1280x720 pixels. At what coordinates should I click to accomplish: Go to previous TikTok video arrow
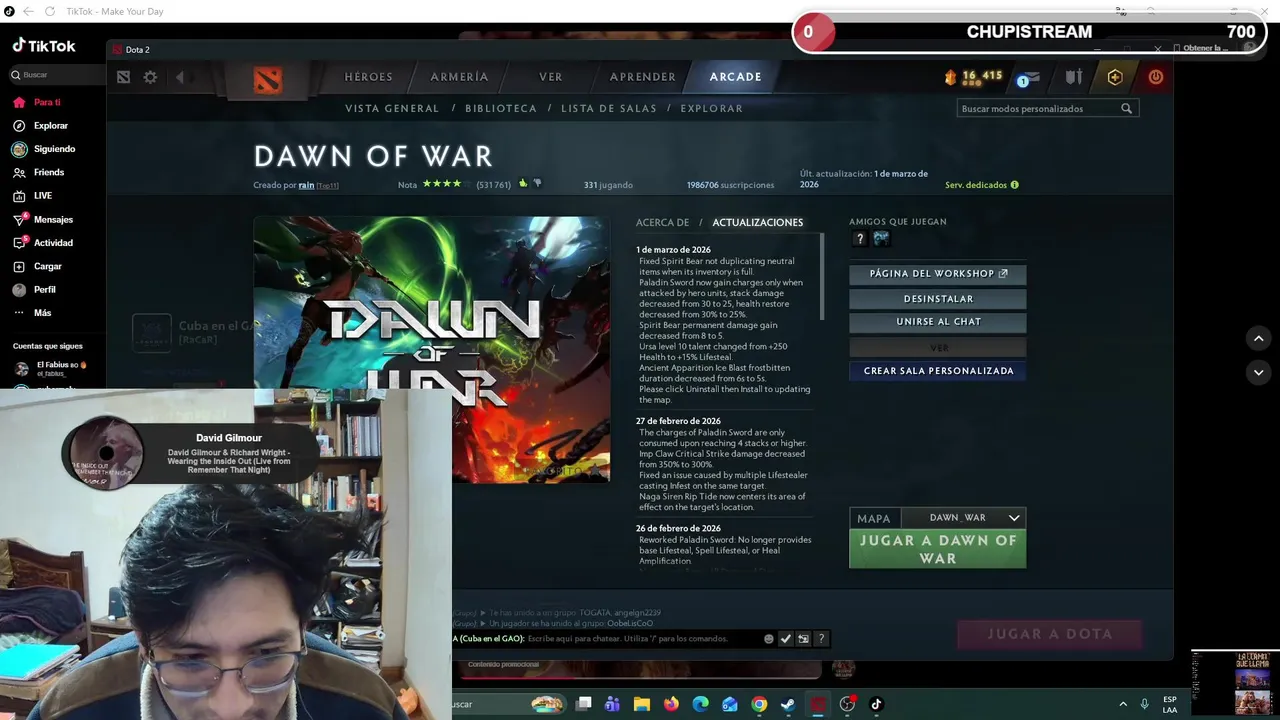point(1258,339)
